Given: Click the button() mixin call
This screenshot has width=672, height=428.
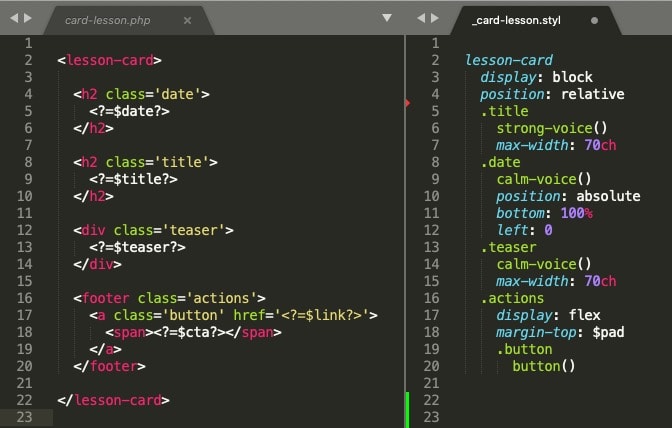Looking at the screenshot, I should tap(543, 366).
